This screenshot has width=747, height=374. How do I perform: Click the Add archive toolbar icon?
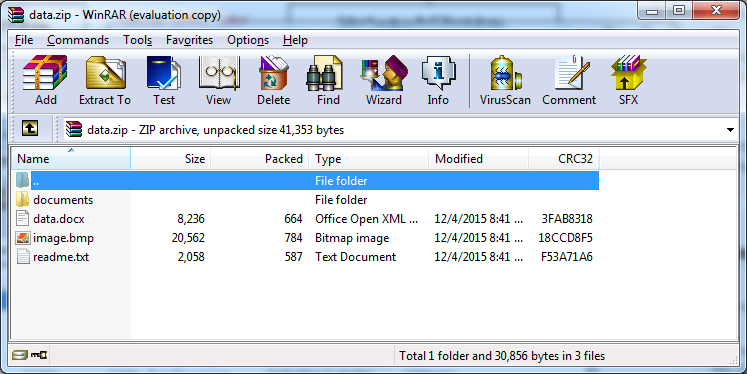click(x=45, y=80)
